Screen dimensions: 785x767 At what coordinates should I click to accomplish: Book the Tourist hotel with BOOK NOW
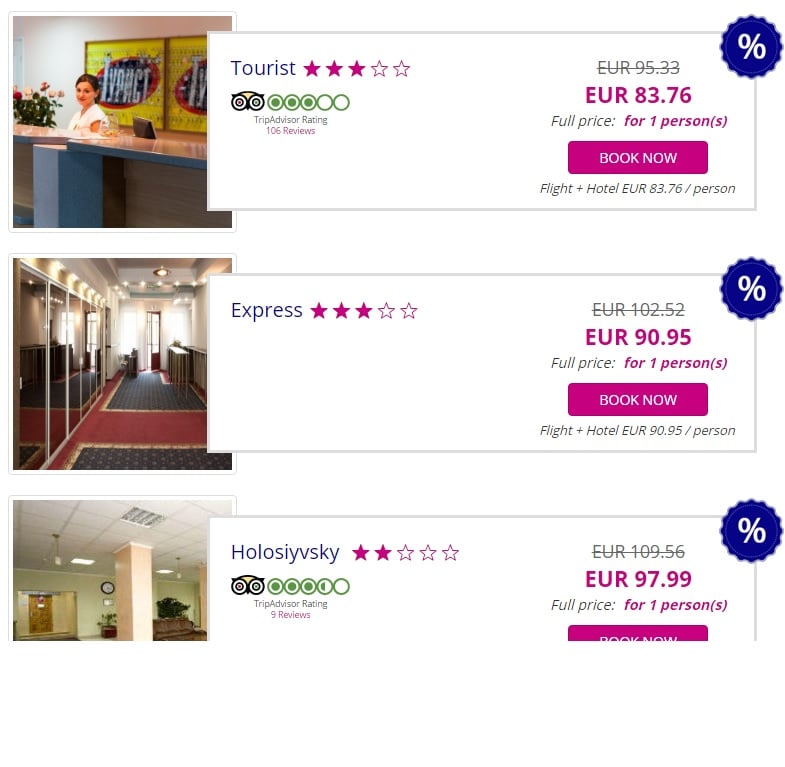[638, 158]
